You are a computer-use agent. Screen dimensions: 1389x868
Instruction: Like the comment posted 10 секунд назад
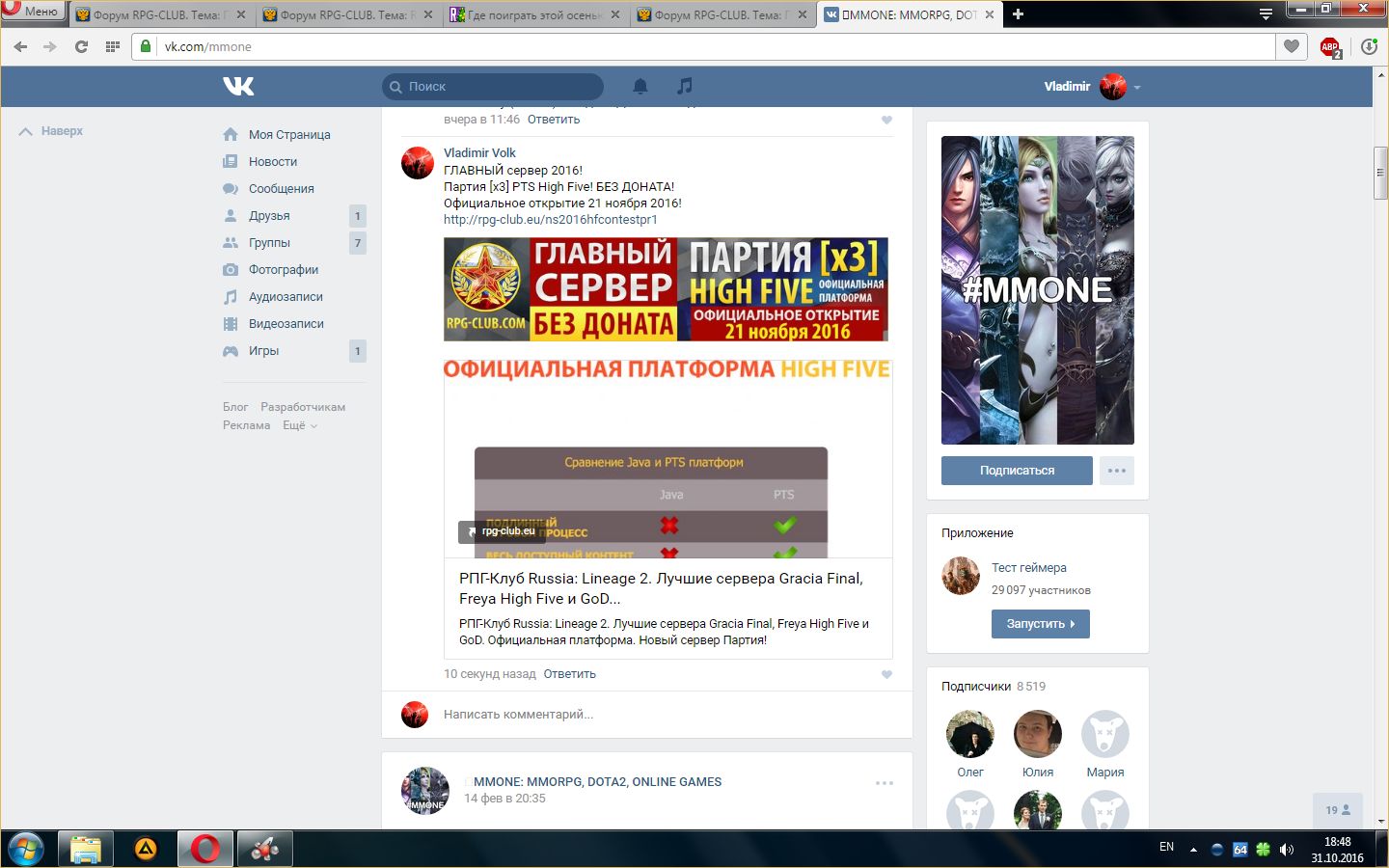point(886,674)
